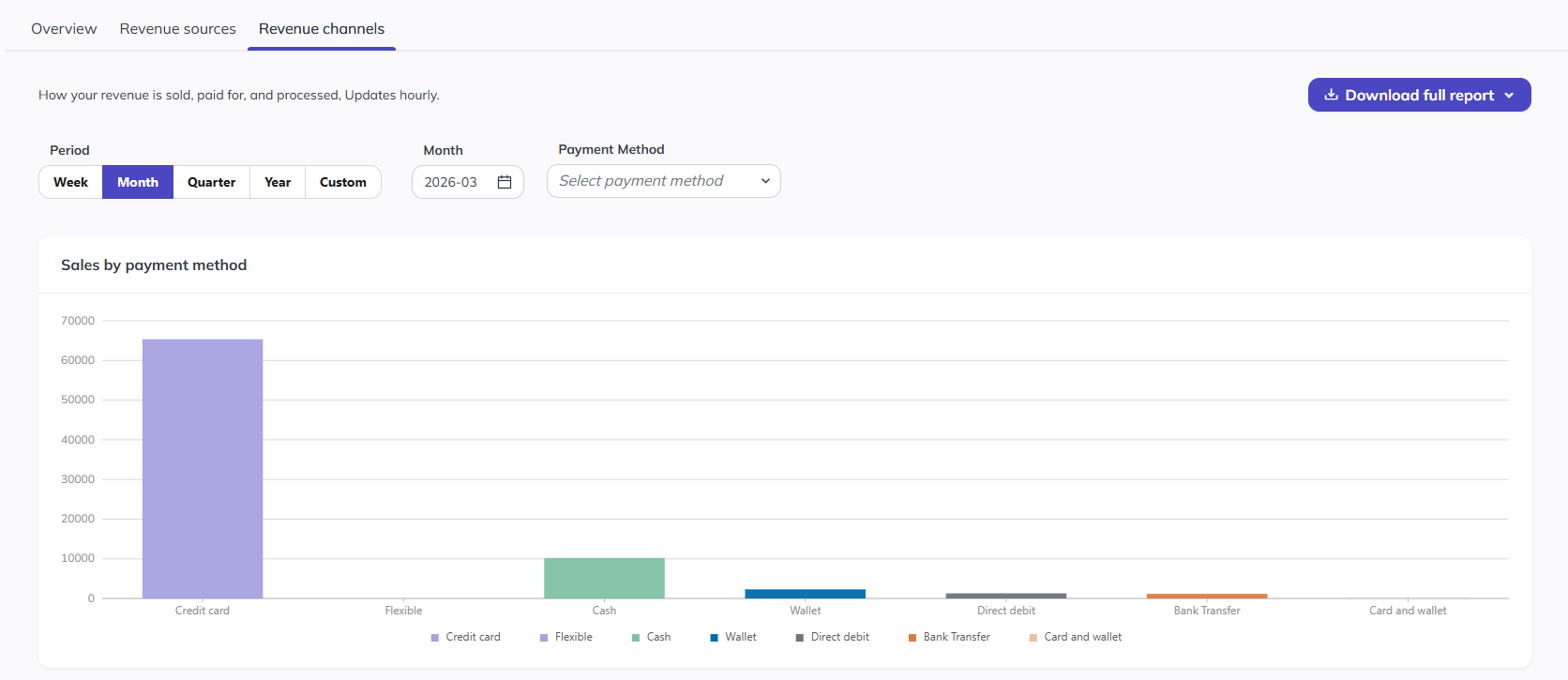Click the 2026-03 month input field

(468, 182)
